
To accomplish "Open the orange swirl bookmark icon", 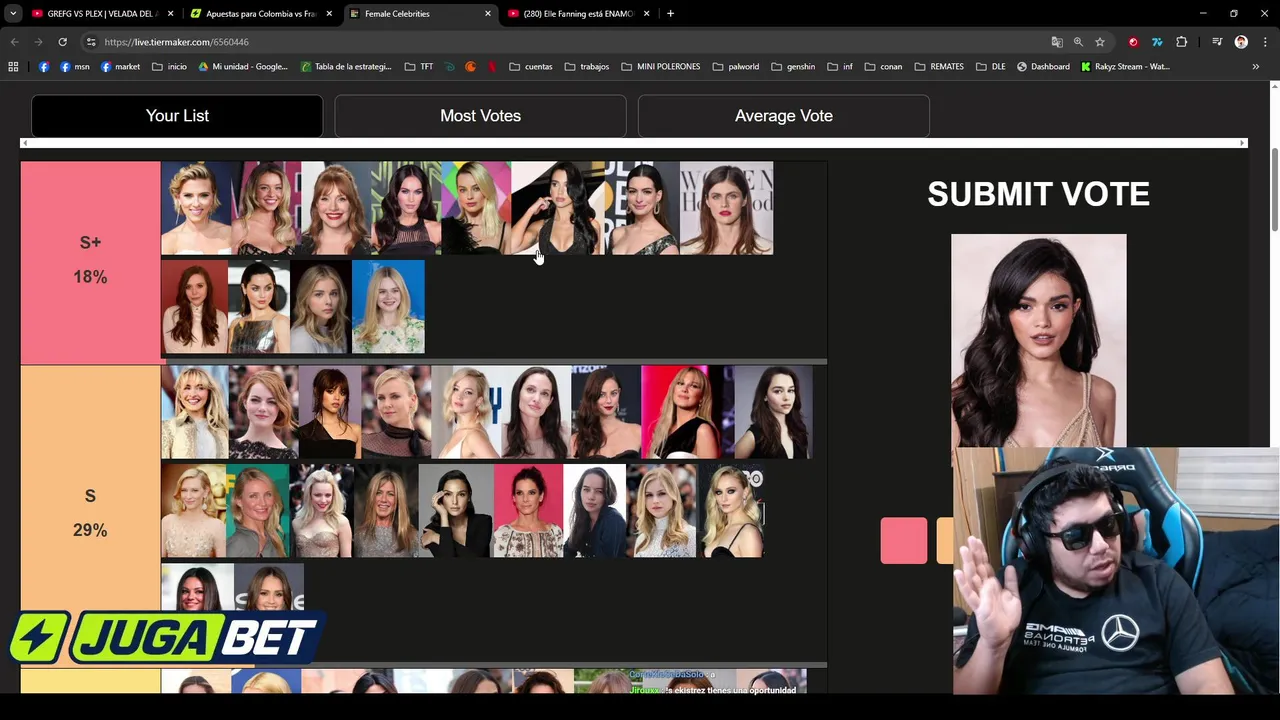I will coord(470,67).
